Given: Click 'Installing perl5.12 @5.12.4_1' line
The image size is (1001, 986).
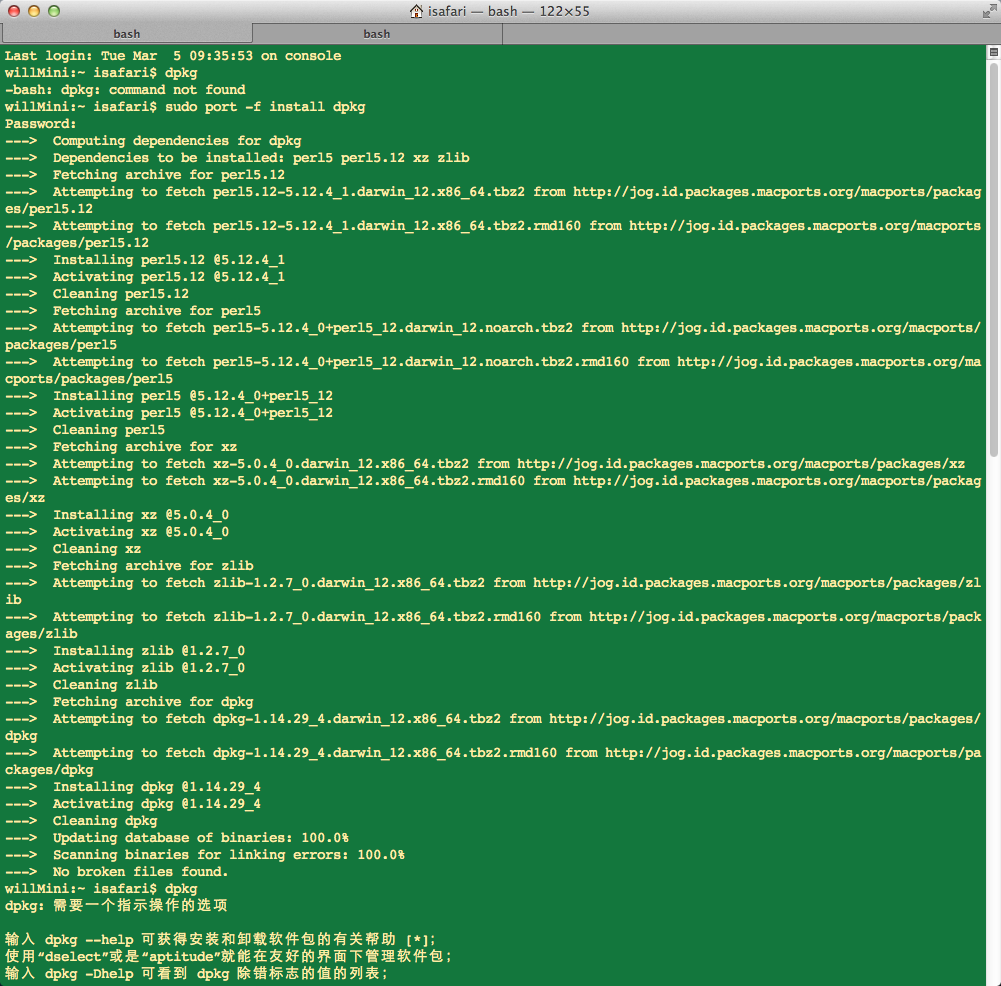Looking at the screenshot, I should click(145, 260).
